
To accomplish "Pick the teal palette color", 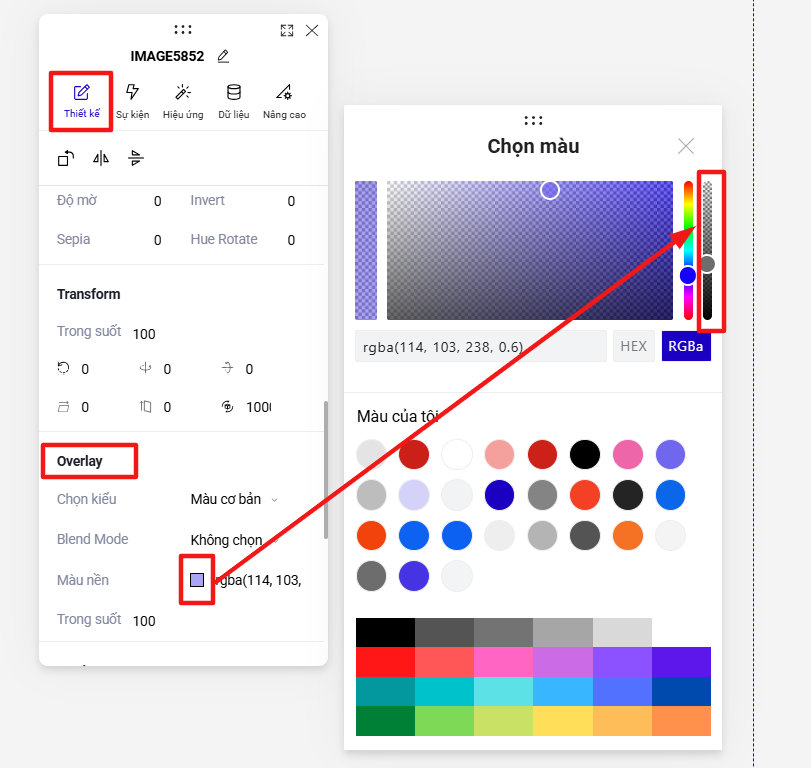I will pyautogui.click(x=385, y=691).
